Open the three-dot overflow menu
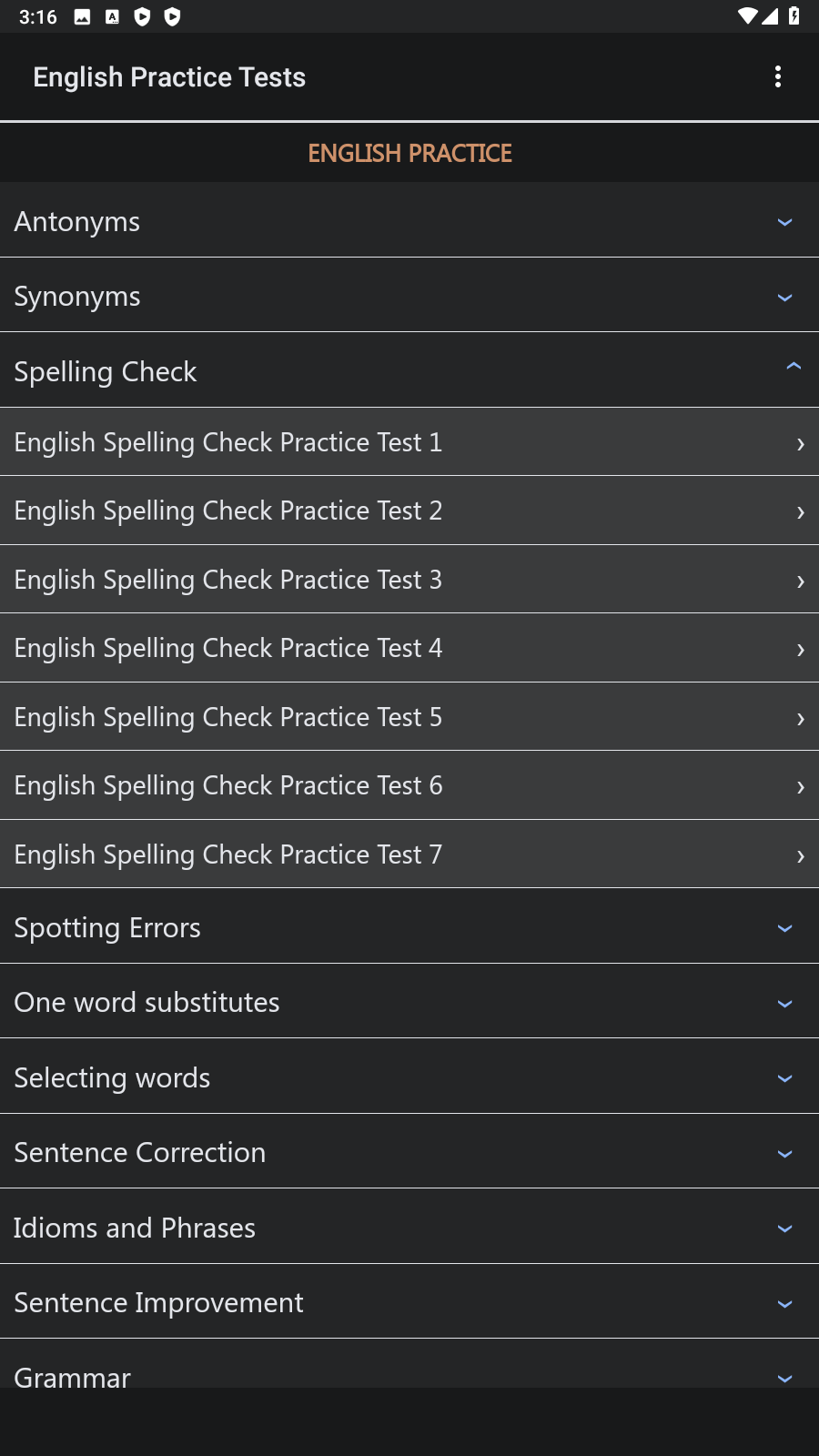The height and width of the screenshot is (1456, 819). tap(778, 76)
